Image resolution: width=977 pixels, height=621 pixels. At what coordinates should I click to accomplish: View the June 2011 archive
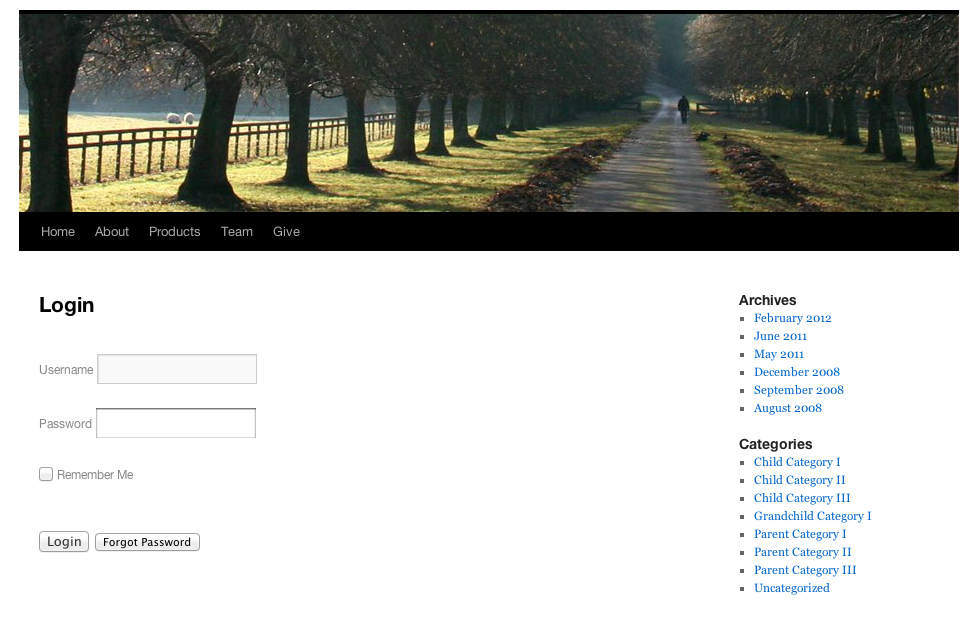click(x=780, y=335)
